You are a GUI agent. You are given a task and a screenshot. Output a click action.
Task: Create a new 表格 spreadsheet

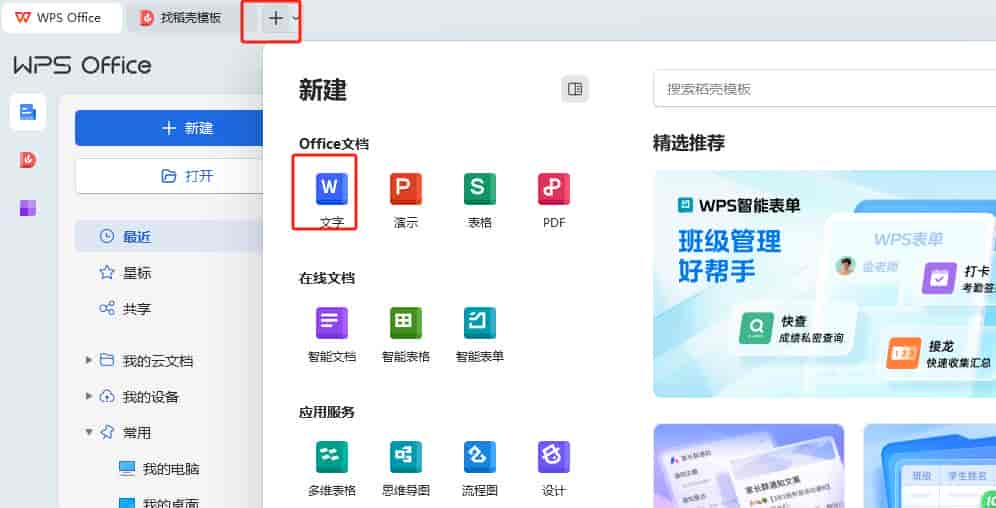pyautogui.click(x=480, y=199)
